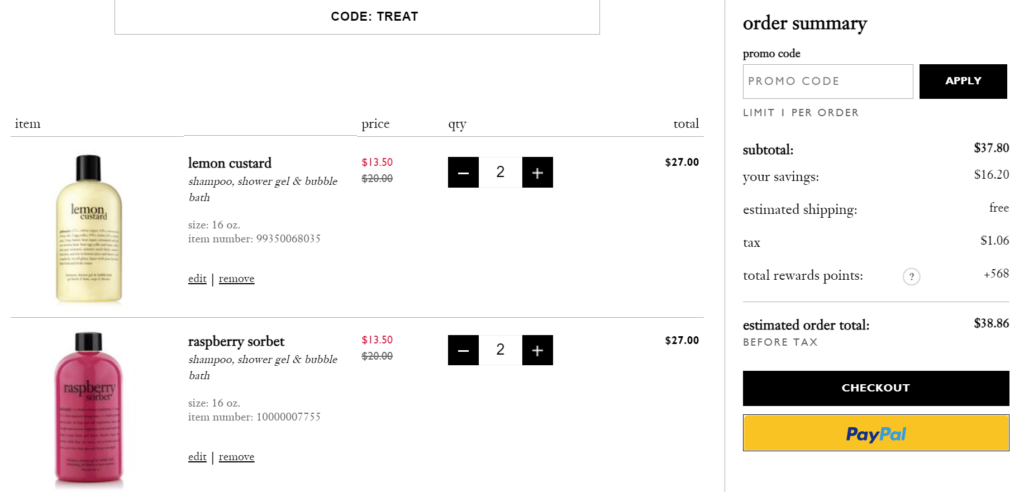Decrease raspberry sorbet quantity with minus button

coord(463,350)
